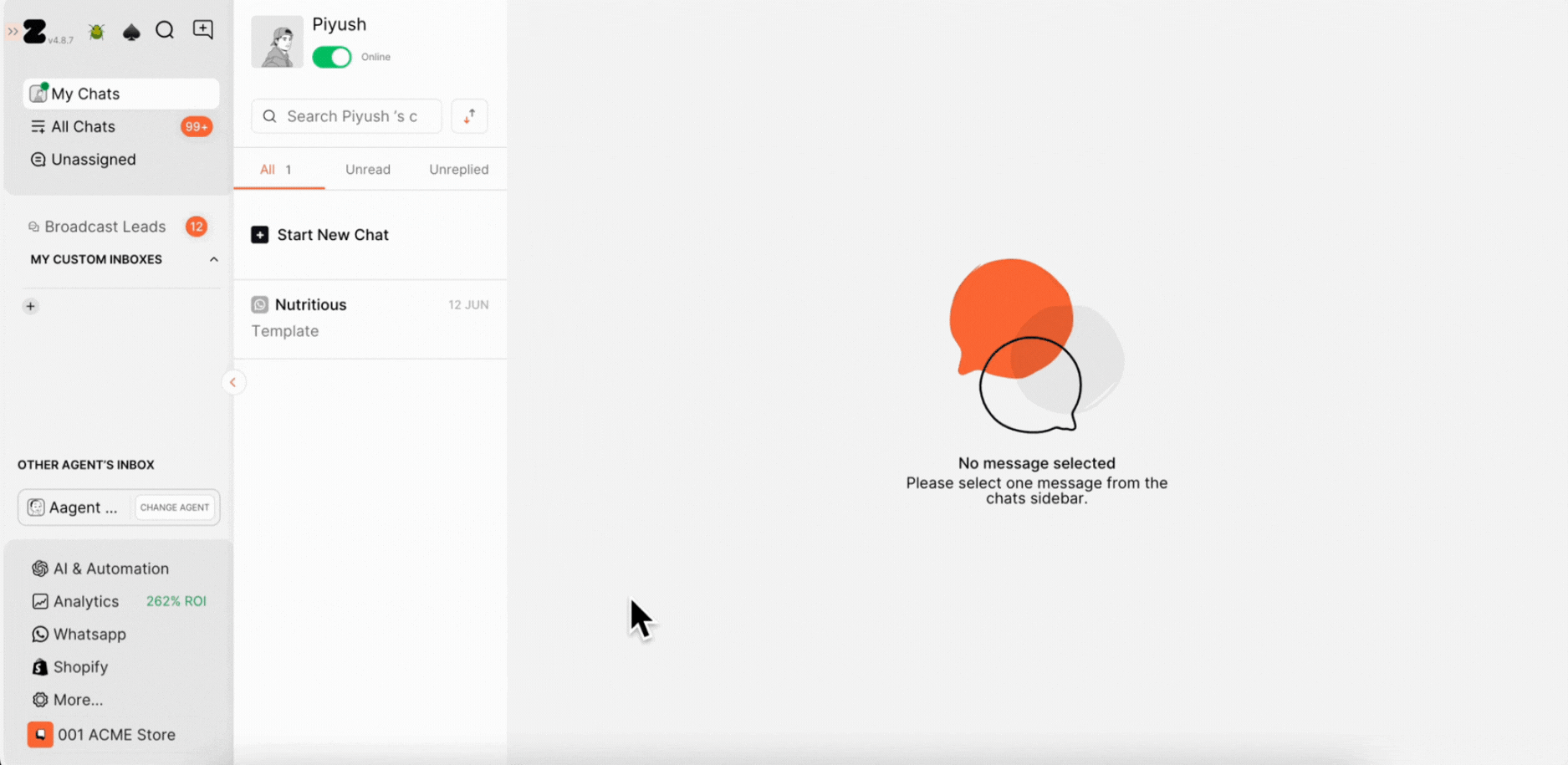Collapse the left sidebar arrow

pos(233,382)
